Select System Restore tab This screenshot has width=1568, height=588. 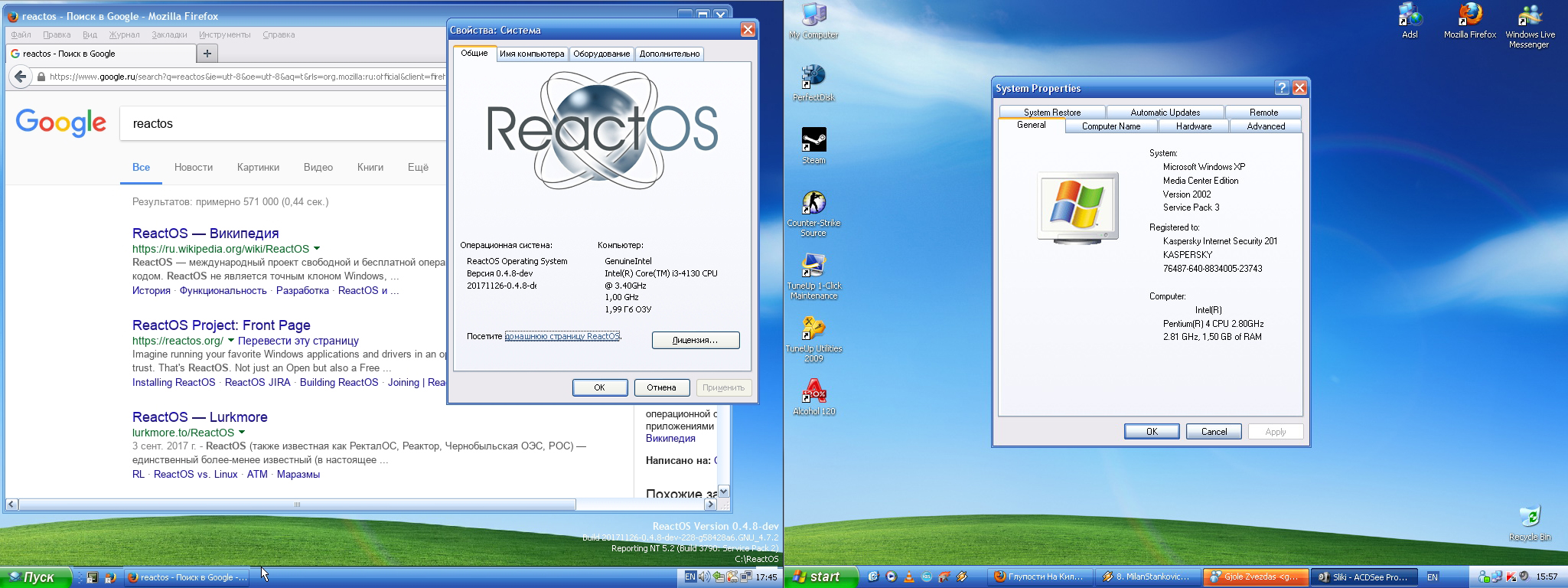(1052, 112)
